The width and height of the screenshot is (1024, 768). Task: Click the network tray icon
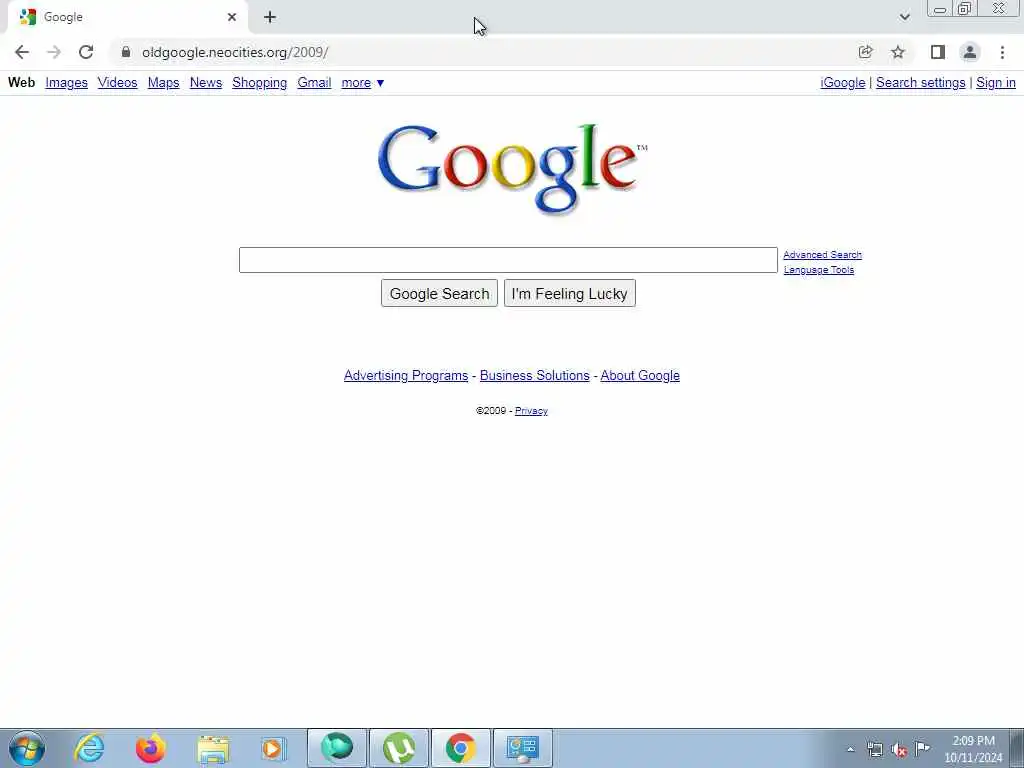point(874,749)
